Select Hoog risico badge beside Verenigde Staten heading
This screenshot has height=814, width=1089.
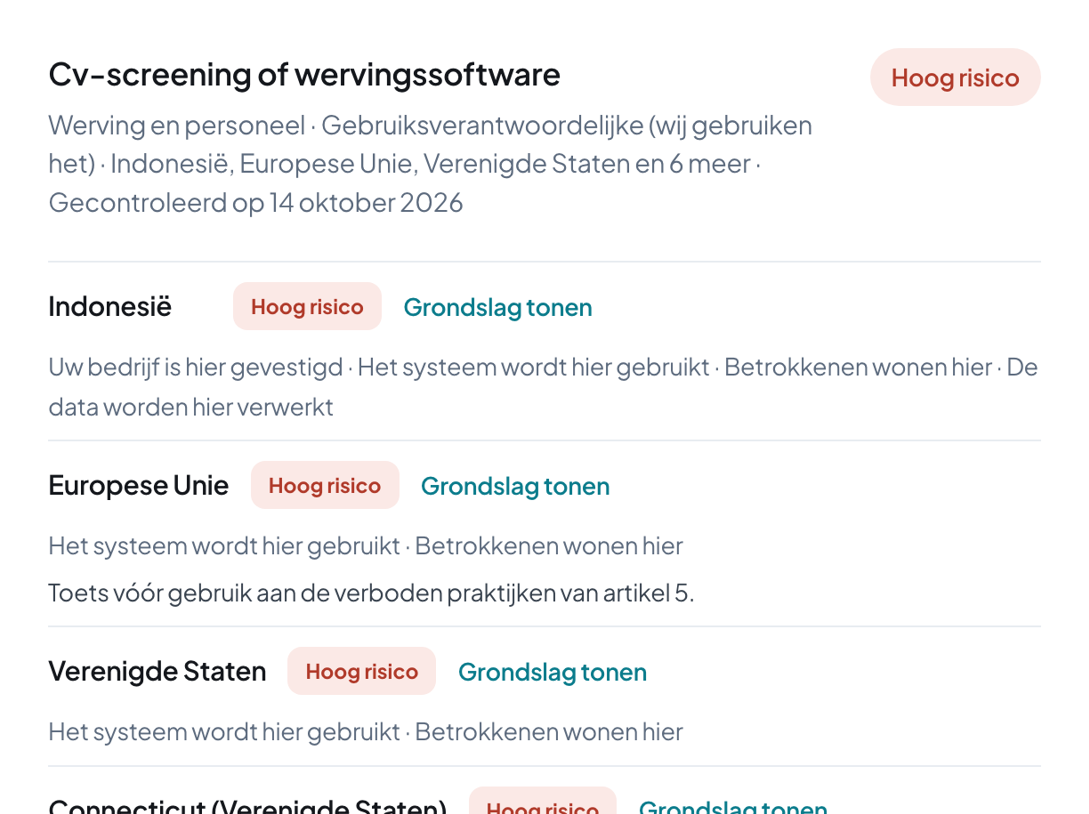coord(361,671)
